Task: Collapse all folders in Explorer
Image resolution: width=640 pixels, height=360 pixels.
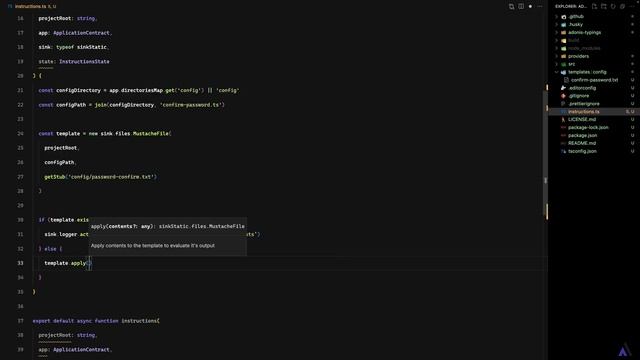Action: pyautogui.click(x=622, y=7)
